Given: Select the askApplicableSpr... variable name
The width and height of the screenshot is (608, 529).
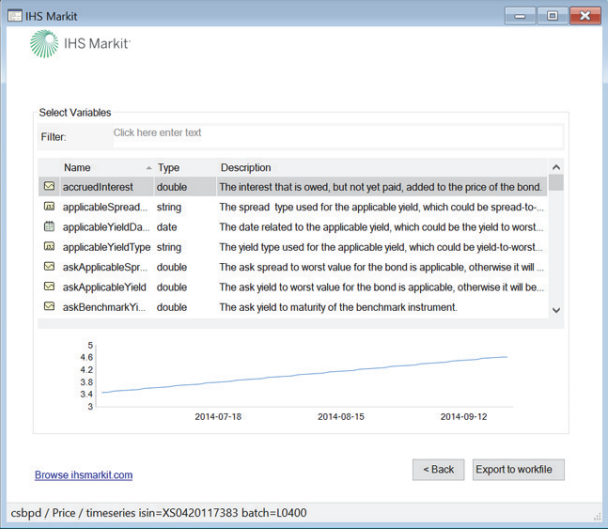Looking at the screenshot, I should click(105, 267).
